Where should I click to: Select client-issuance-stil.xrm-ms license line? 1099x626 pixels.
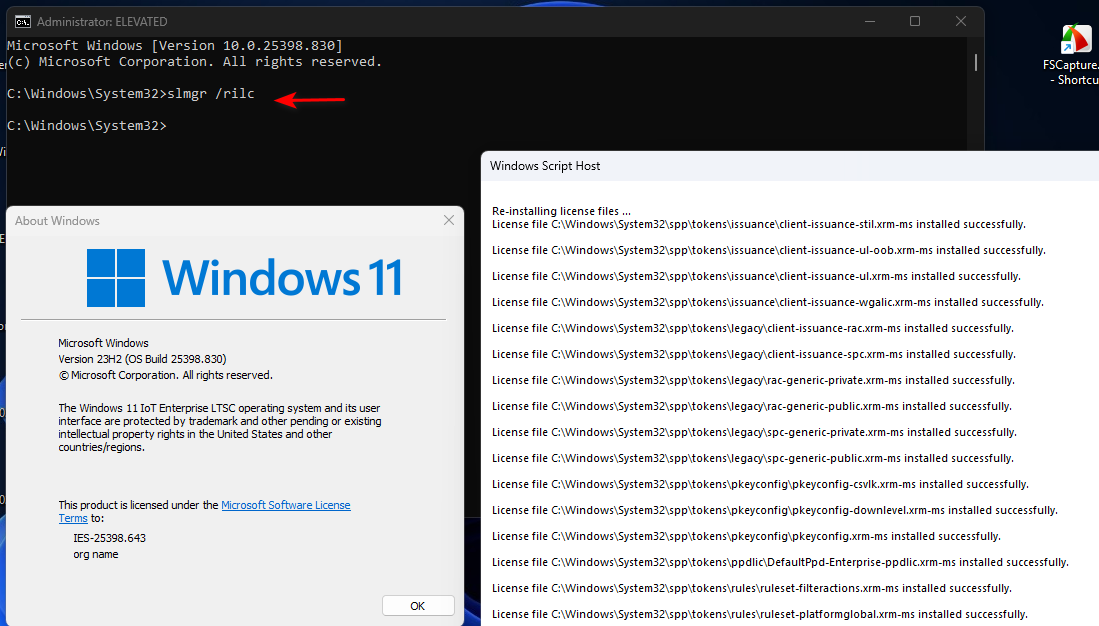tap(758, 224)
